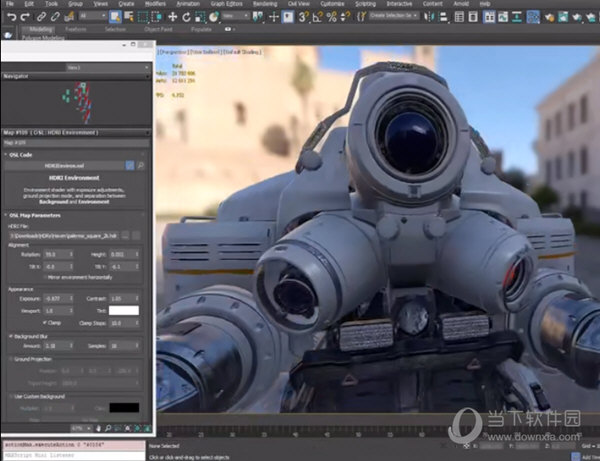Toggle the Scene Explorer icon

(459, 17)
